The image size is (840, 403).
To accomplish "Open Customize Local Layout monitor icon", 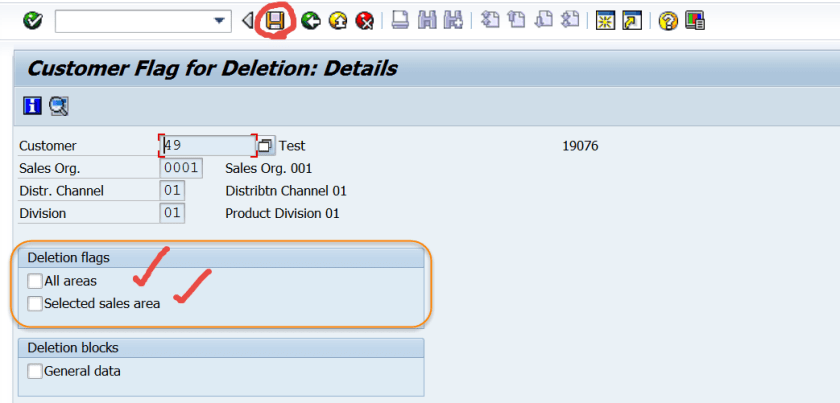I will [x=695, y=21].
